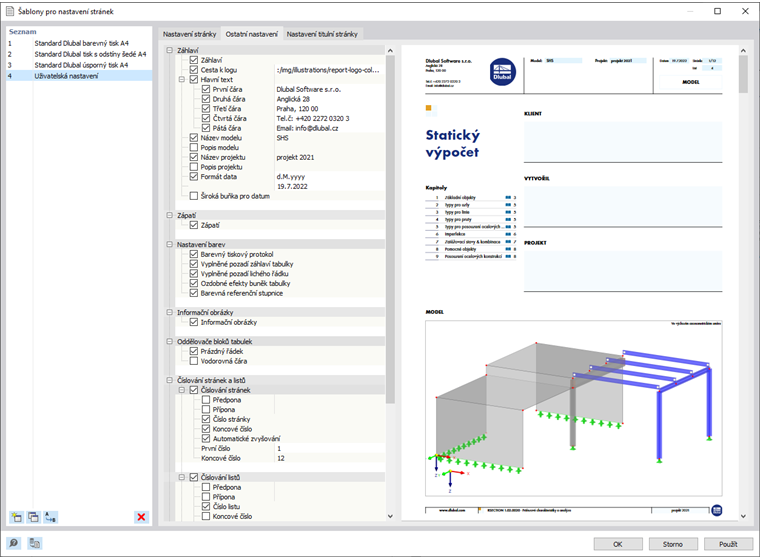The image size is (760, 560).
Task: Click the Dlubal logo in the preview header
Action: [502, 72]
